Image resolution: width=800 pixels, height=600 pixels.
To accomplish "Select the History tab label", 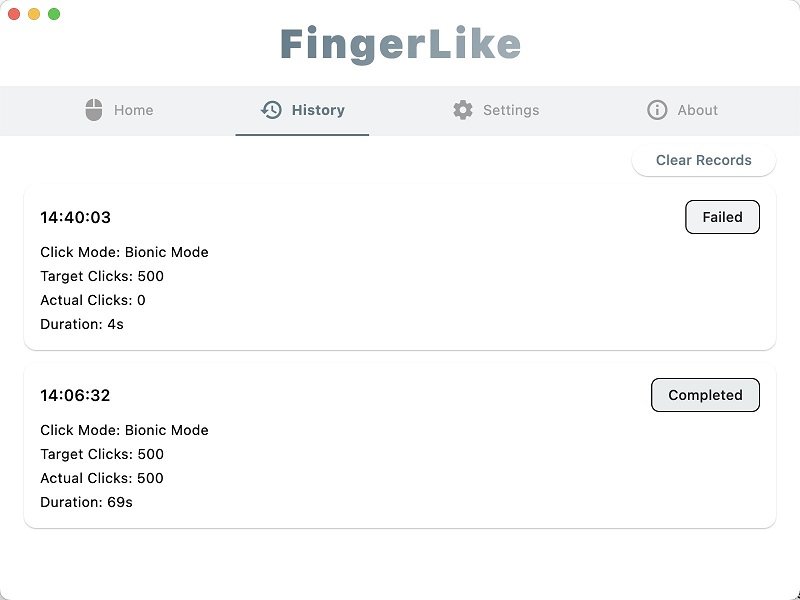I will click(318, 110).
